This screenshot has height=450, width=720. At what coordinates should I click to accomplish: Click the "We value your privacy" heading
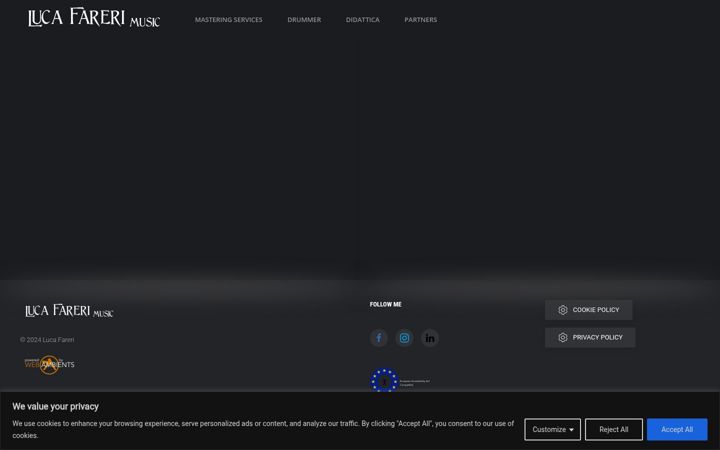pyautogui.click(x=56, y=406)
